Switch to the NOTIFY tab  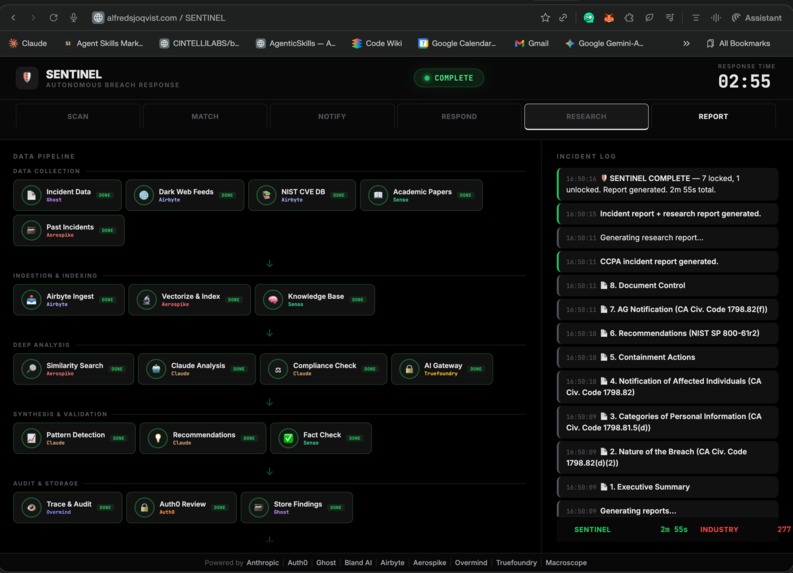(332, 117)
